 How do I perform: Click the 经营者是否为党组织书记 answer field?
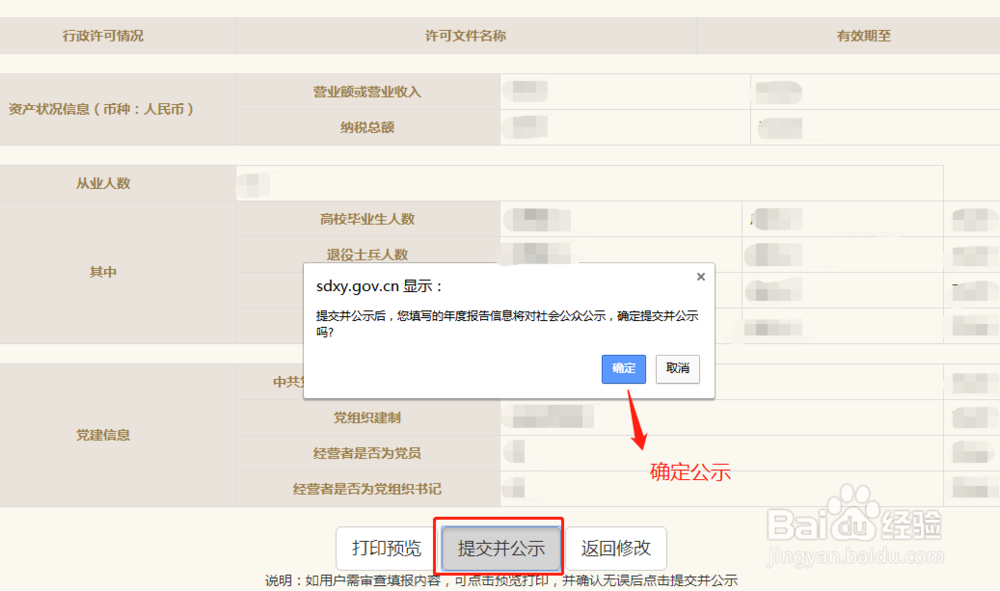[x=520, y=489]
